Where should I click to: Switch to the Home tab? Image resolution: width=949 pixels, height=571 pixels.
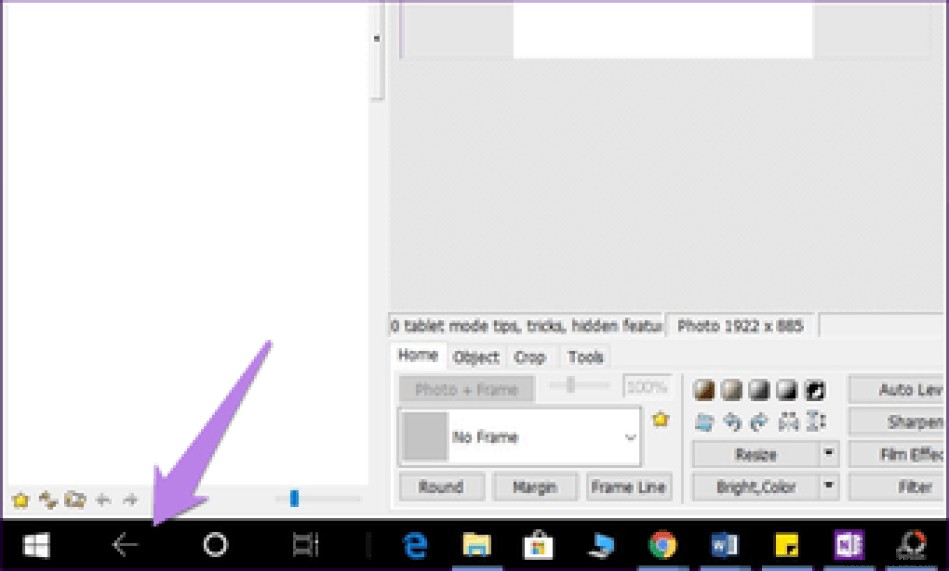[418, 355]
